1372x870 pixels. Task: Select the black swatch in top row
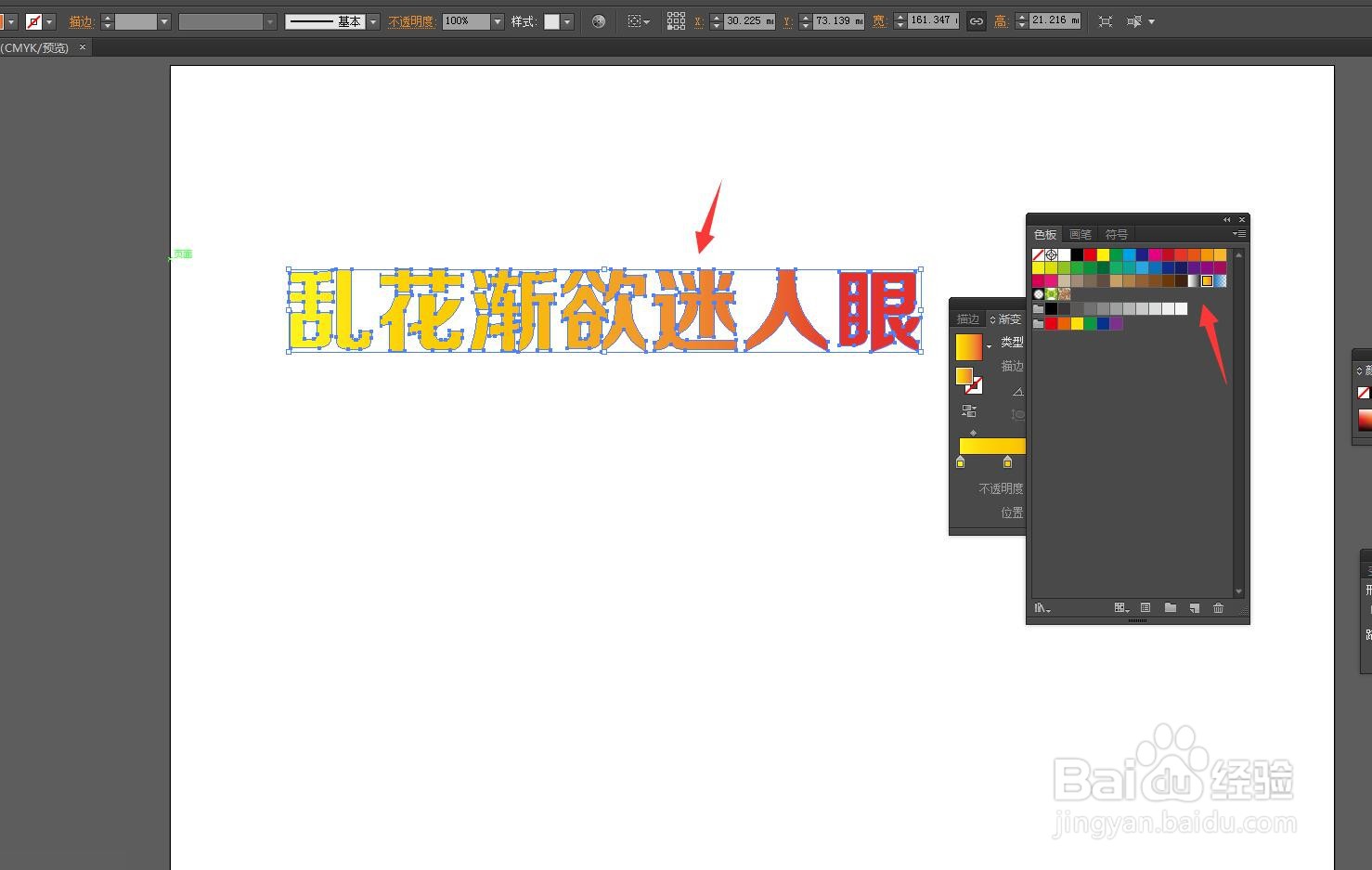coord(1078,255)
